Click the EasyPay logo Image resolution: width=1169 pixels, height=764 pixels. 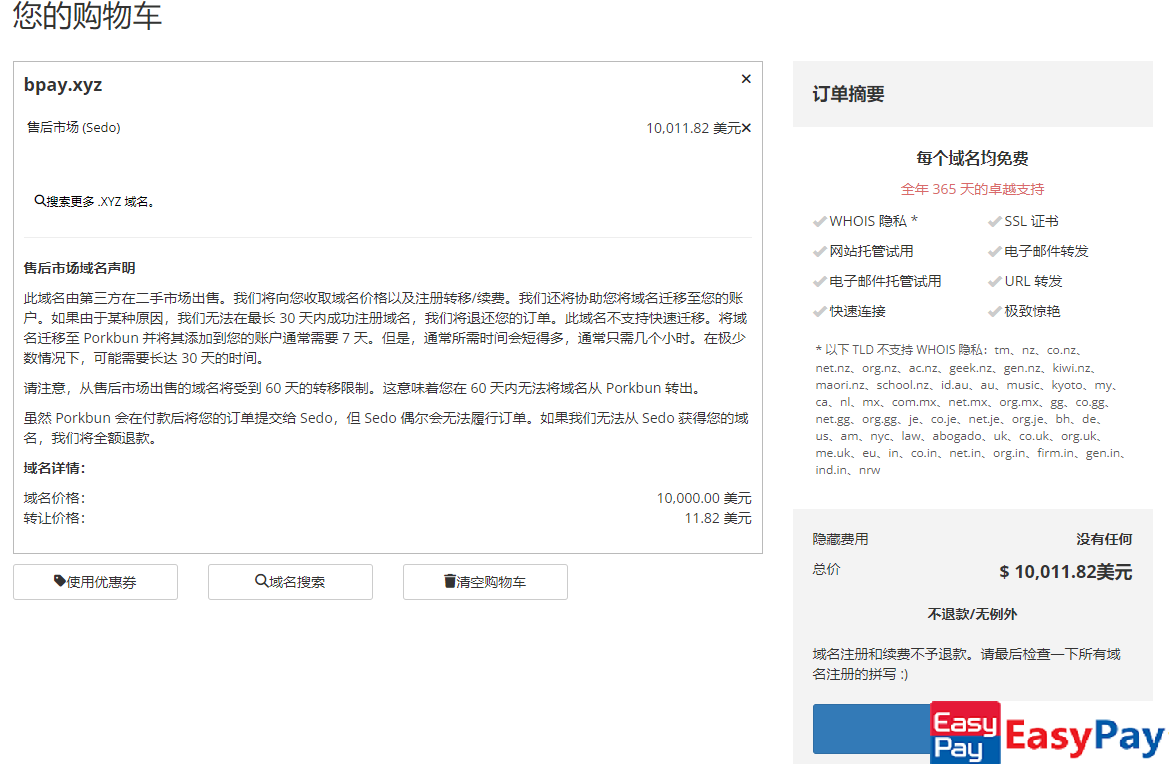(x=1047, y=733)
